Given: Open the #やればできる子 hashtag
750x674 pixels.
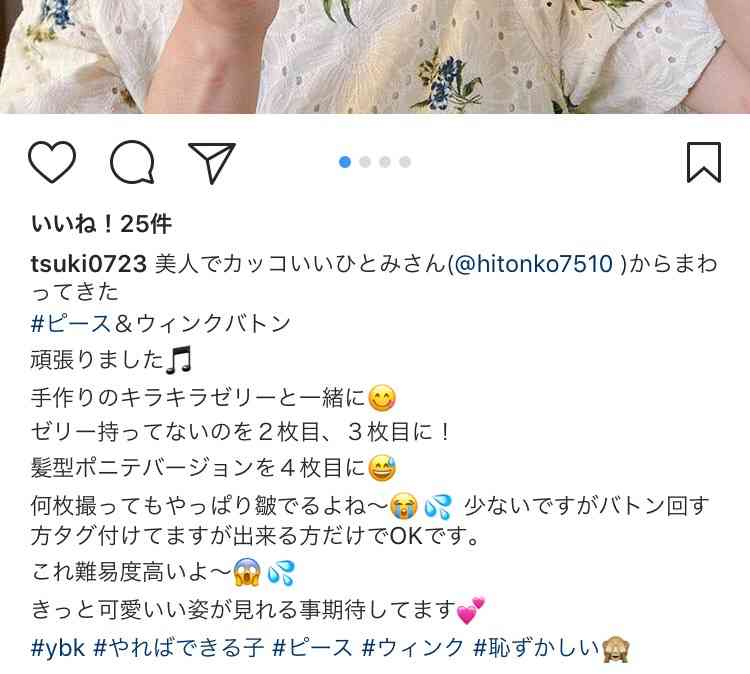Looking at the screenshot, I should click(x=179, y=649).
